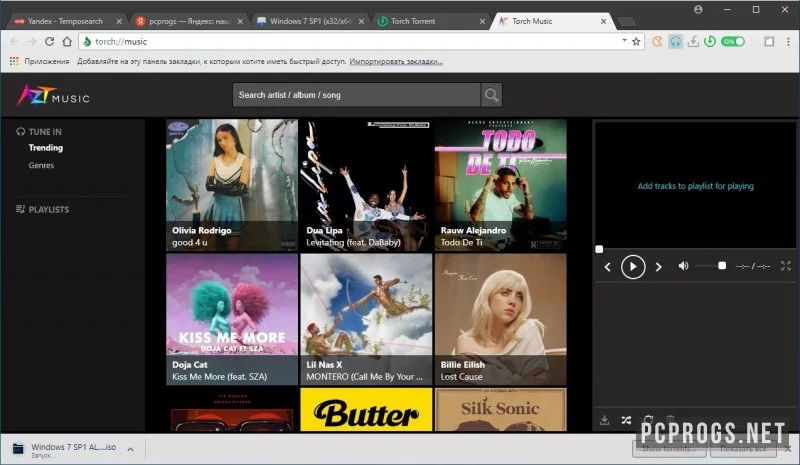Open the Playlists section
Image resolution: width=800 pixels, height=465 pixels.
pyautogui.click(x=43, y=209)
